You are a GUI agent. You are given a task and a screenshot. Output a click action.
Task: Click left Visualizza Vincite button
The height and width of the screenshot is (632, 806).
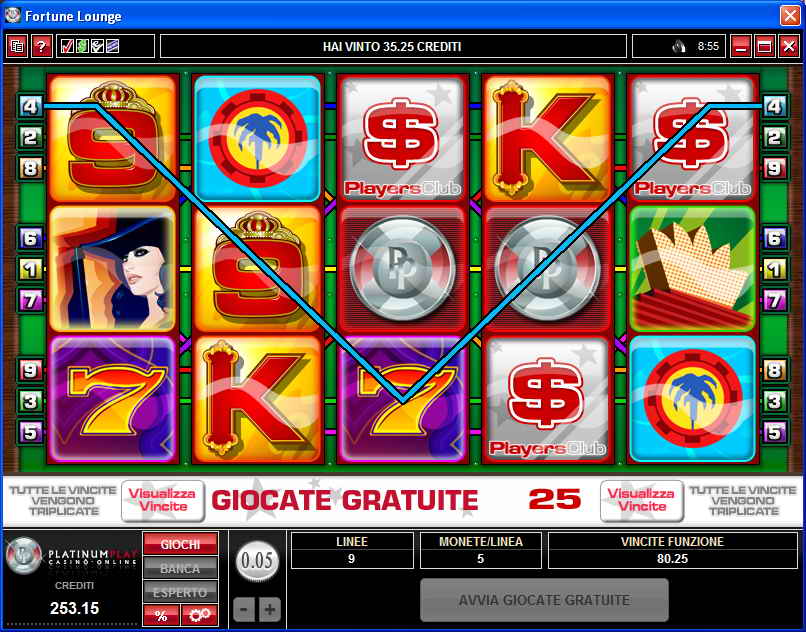click(x=162, y=500)
